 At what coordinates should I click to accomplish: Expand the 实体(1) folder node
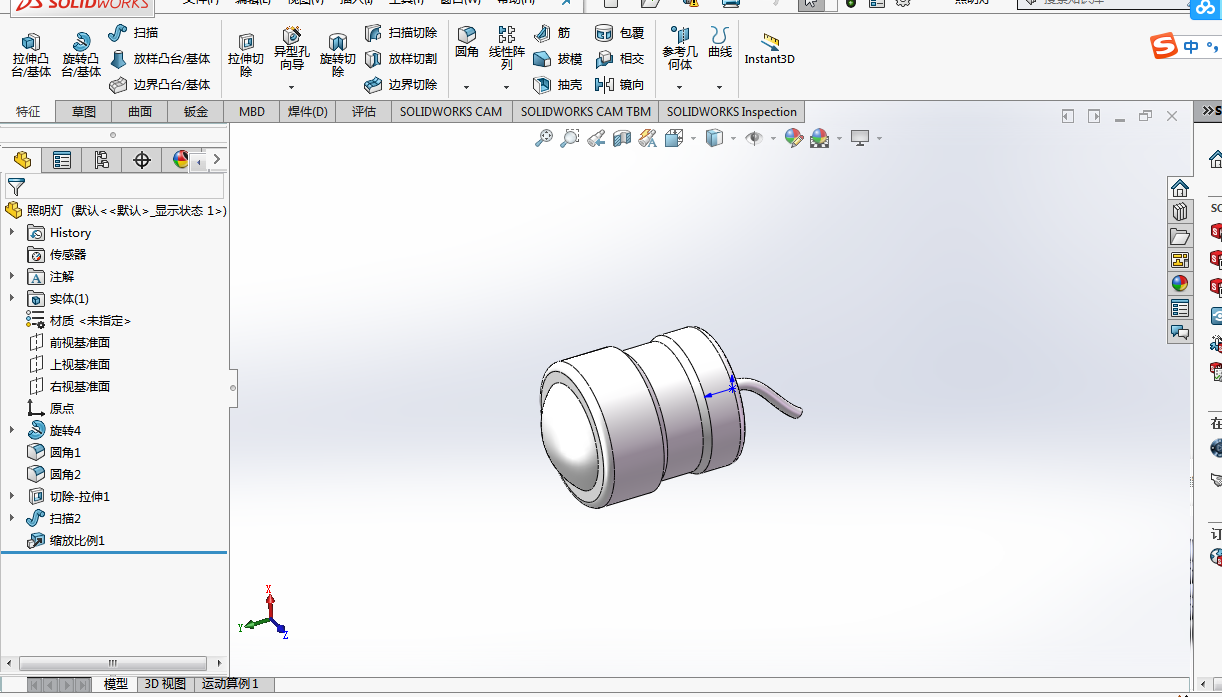[12, 298]
